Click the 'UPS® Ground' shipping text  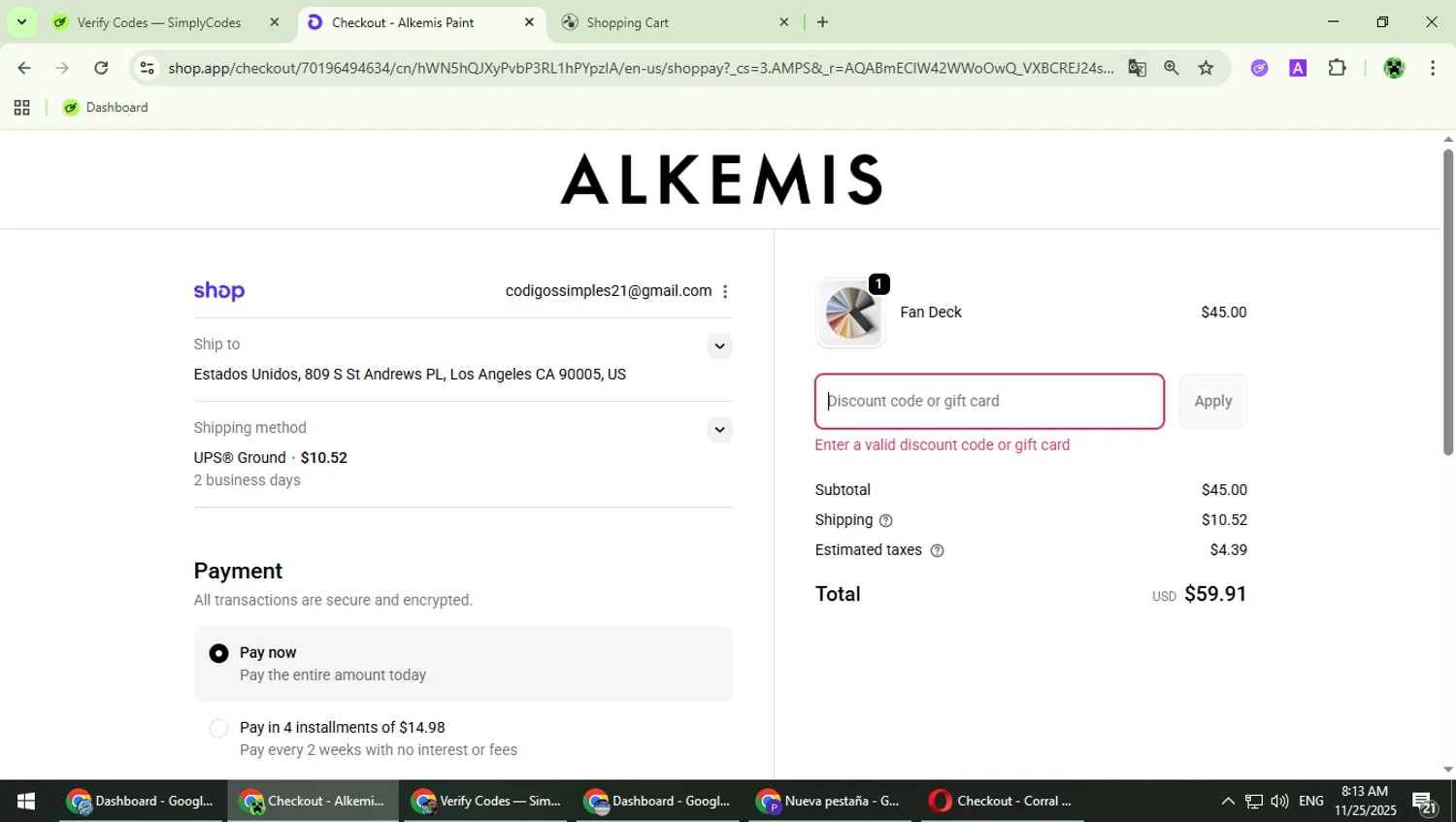(240, 458)
